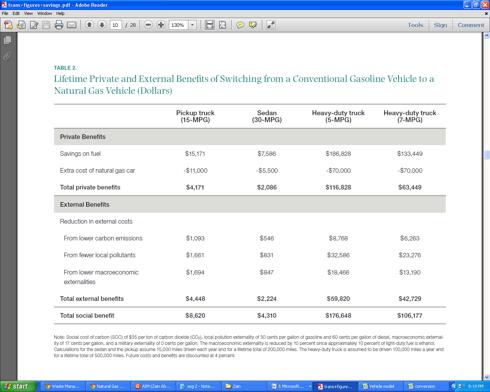
Task: Select the highlight text tool
Action: [253, 25]
